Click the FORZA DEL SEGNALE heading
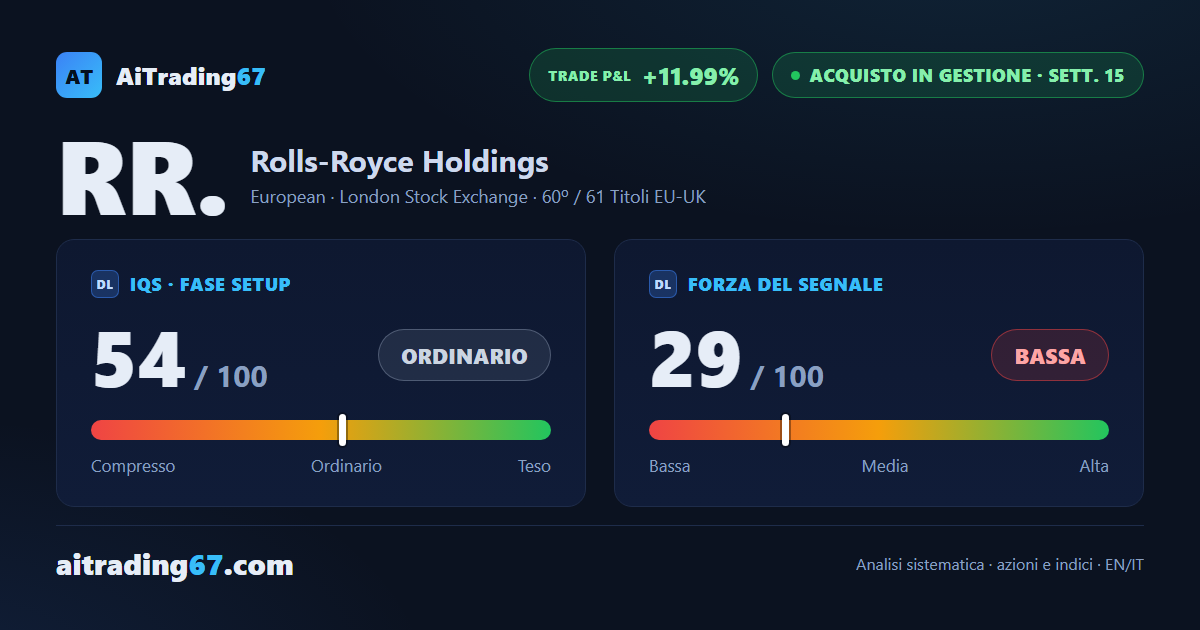The image size is (1200, 630). (x=785, y=284)
